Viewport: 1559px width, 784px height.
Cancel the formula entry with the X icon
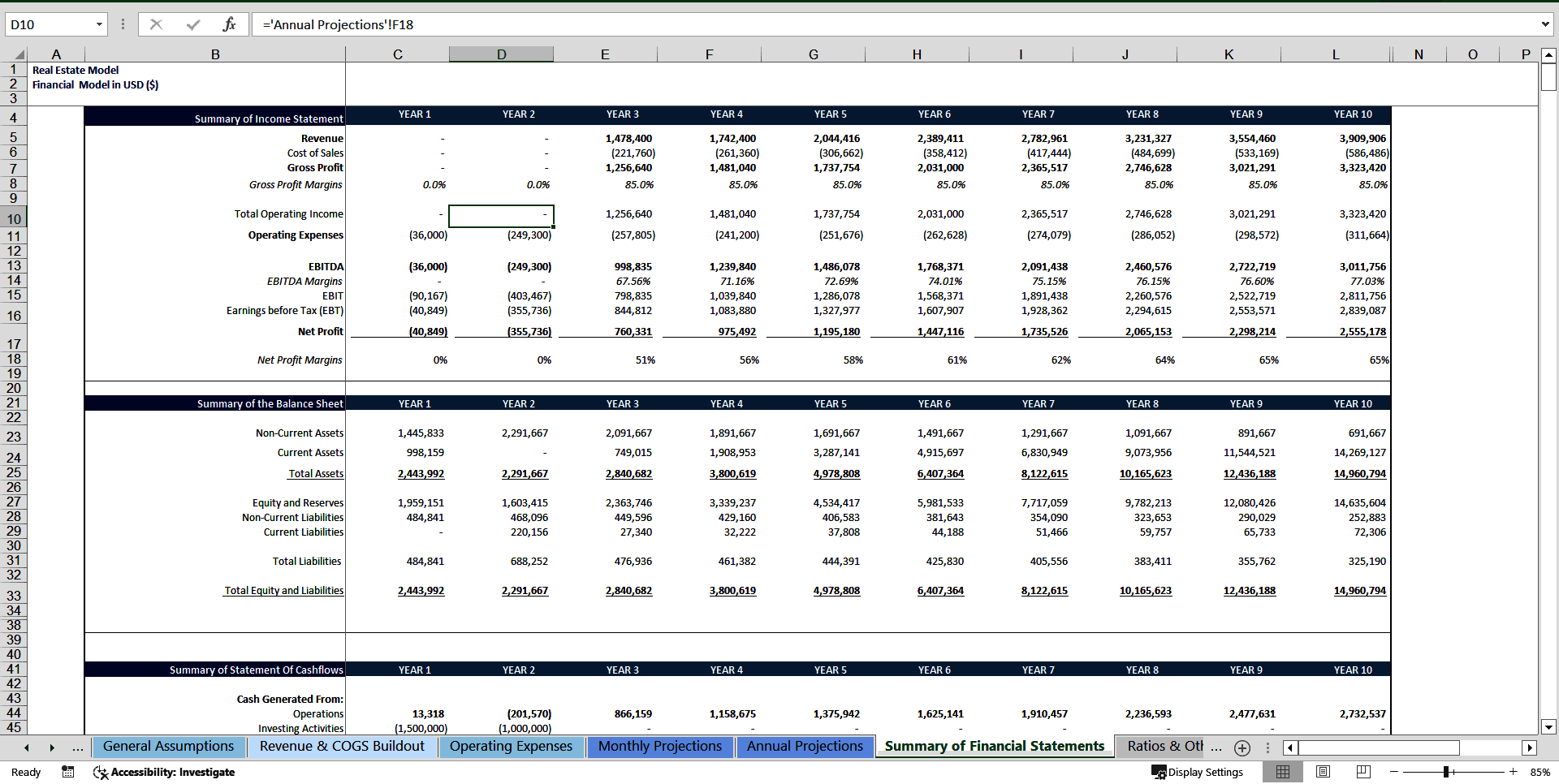(x=156, y=24)
